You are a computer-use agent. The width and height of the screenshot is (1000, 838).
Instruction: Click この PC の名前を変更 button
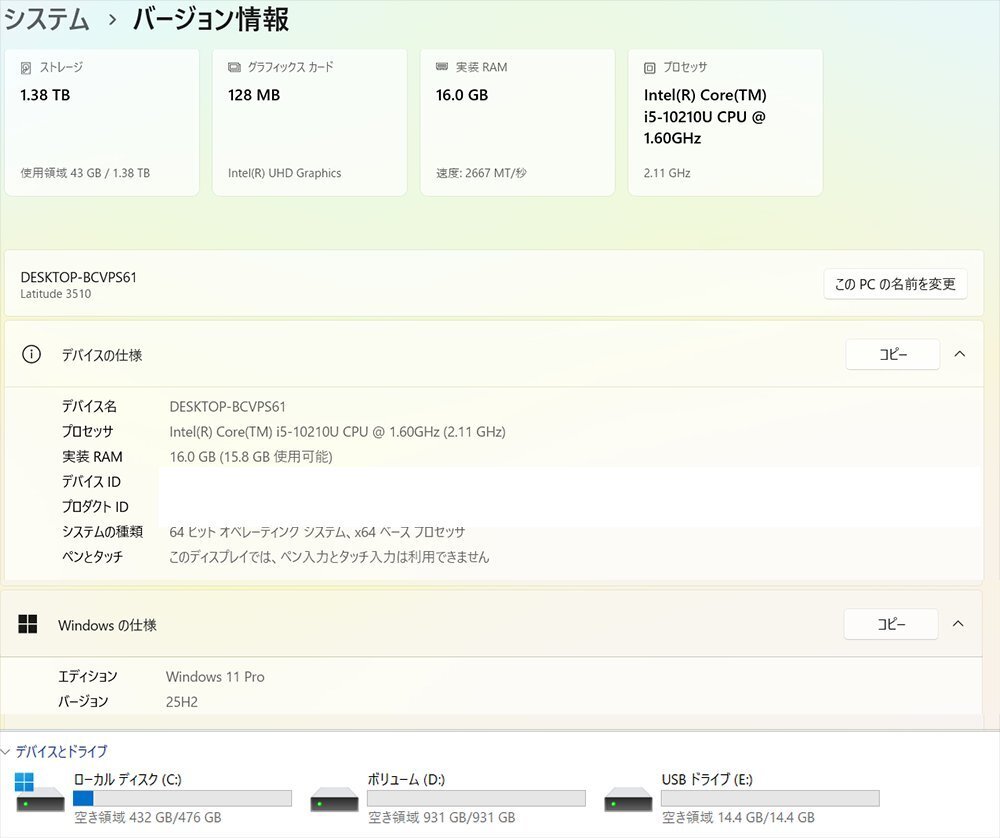[895, 284]
